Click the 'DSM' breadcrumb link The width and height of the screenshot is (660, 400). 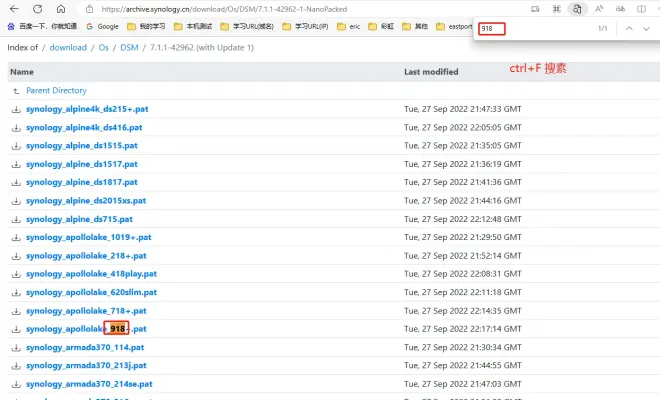[x=129, y=48]
